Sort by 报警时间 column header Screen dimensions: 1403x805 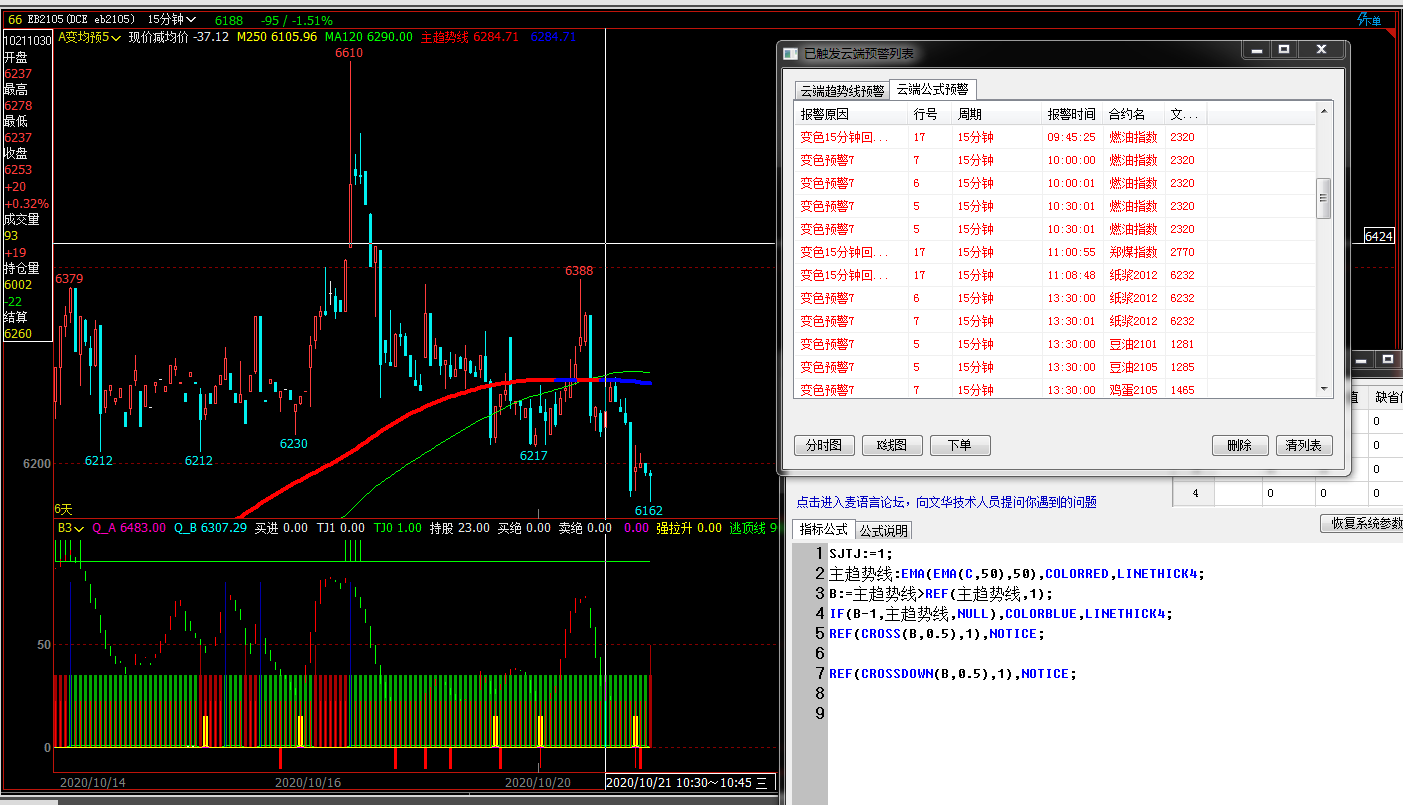point(1071,114)
